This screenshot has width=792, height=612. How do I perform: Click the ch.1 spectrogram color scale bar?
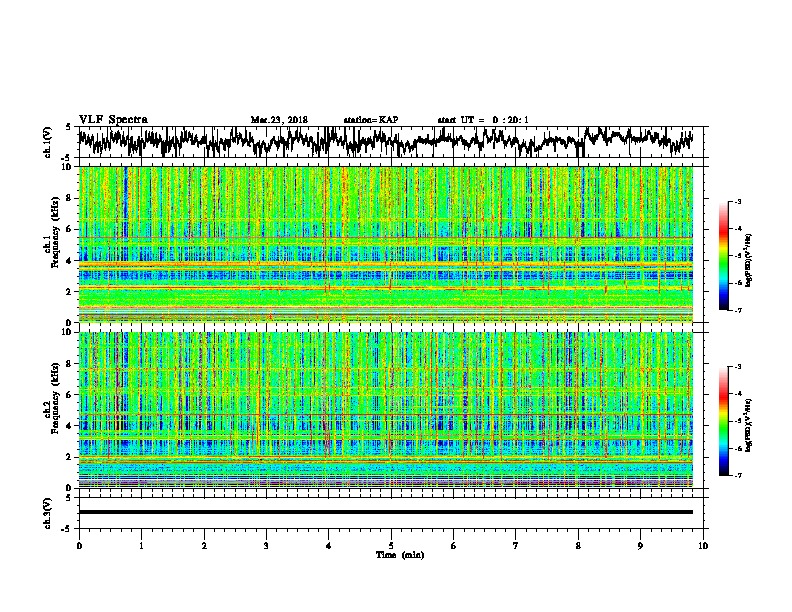point(723,256)
